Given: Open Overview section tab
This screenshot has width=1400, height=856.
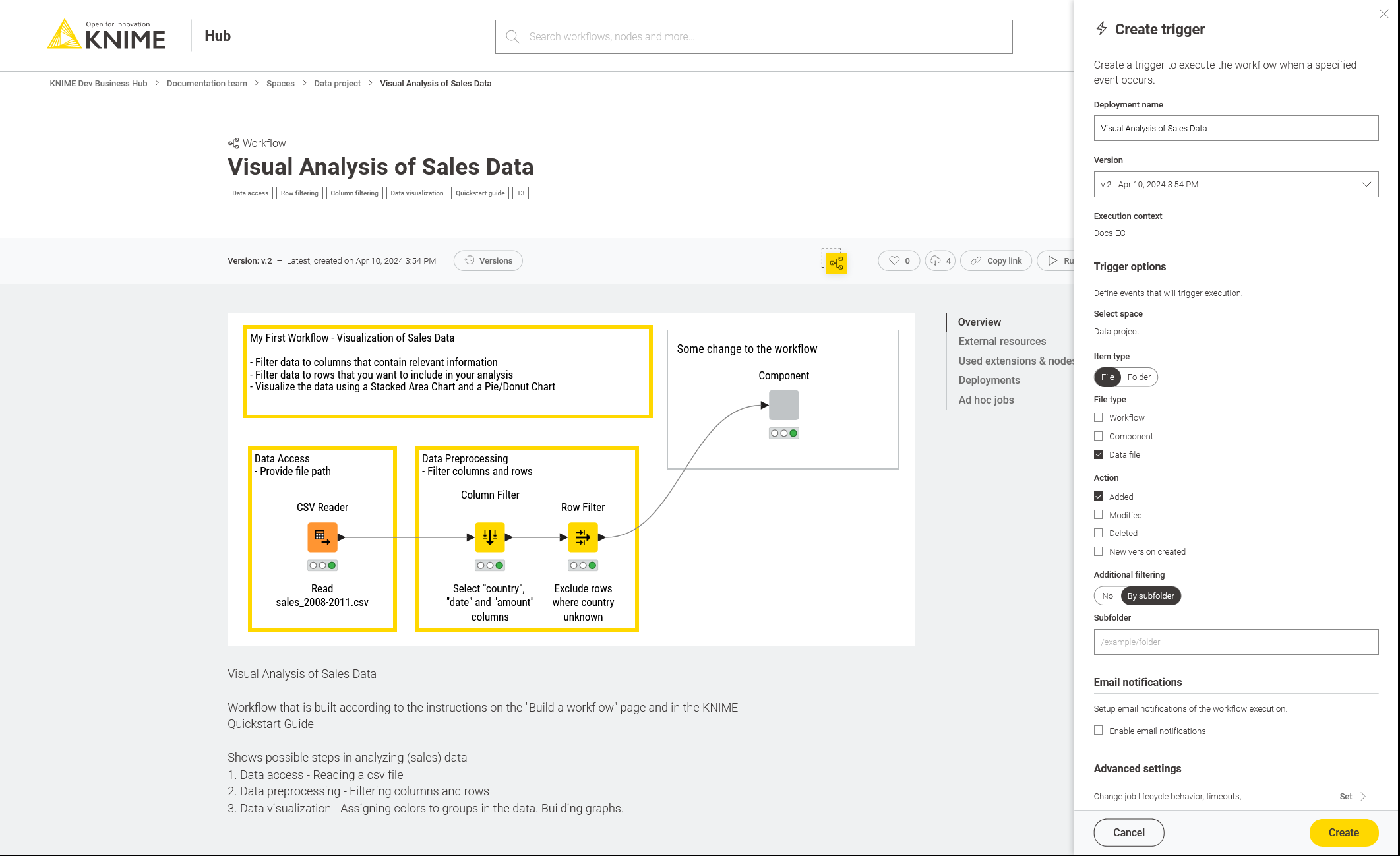Looking at the screenshot, I should click(x=979, y=322).
